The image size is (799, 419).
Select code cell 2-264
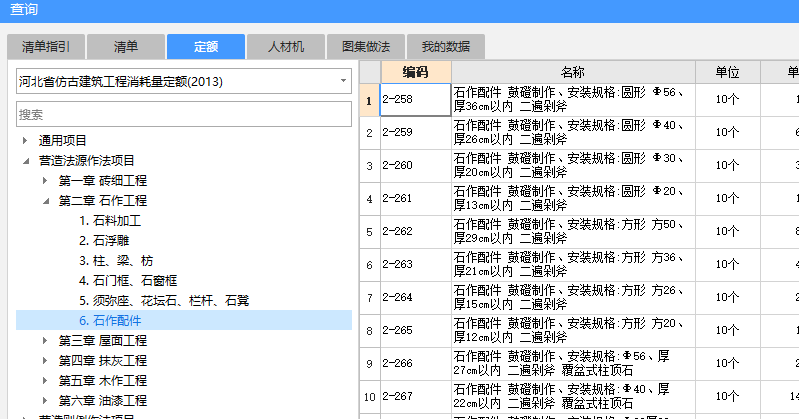[416, 298]
